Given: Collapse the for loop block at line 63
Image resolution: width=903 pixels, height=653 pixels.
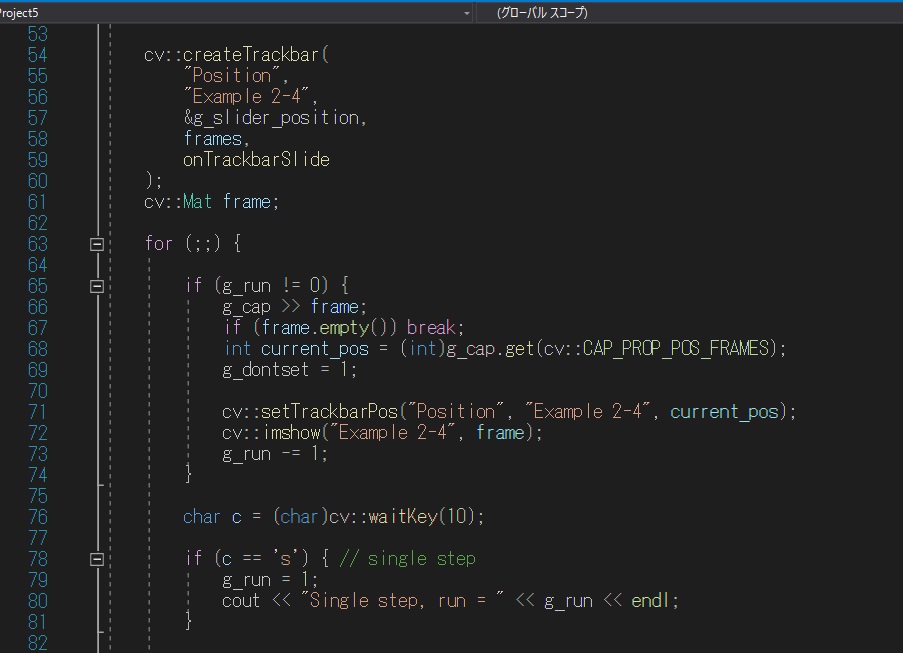Looking at the screenshot, I should click(x=97, y=244).
